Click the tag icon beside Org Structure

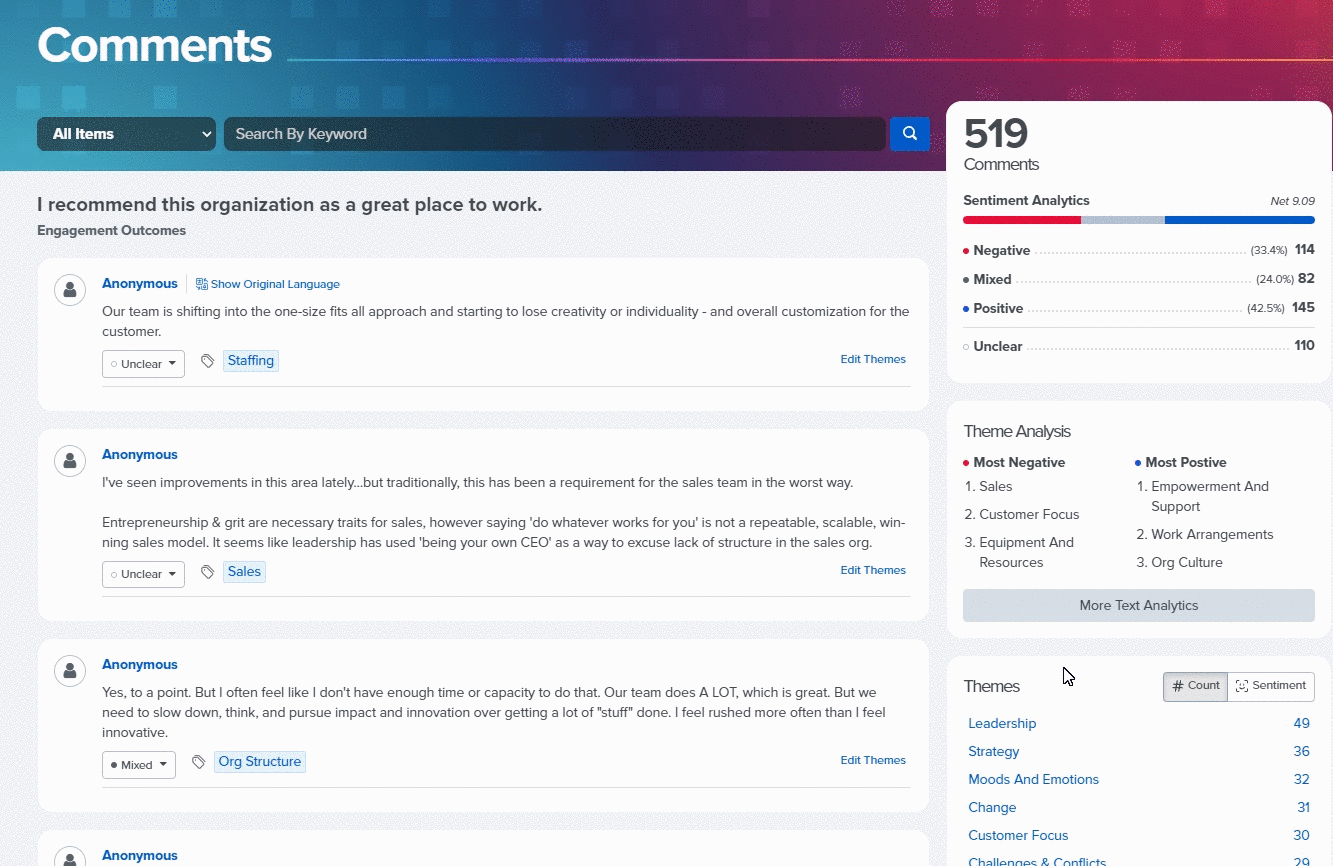click(198, 762)
